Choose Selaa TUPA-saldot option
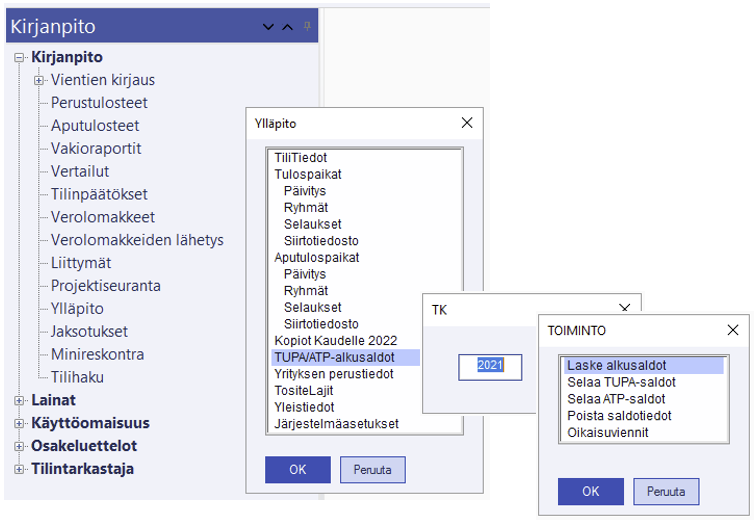 (x=620, y=382)
